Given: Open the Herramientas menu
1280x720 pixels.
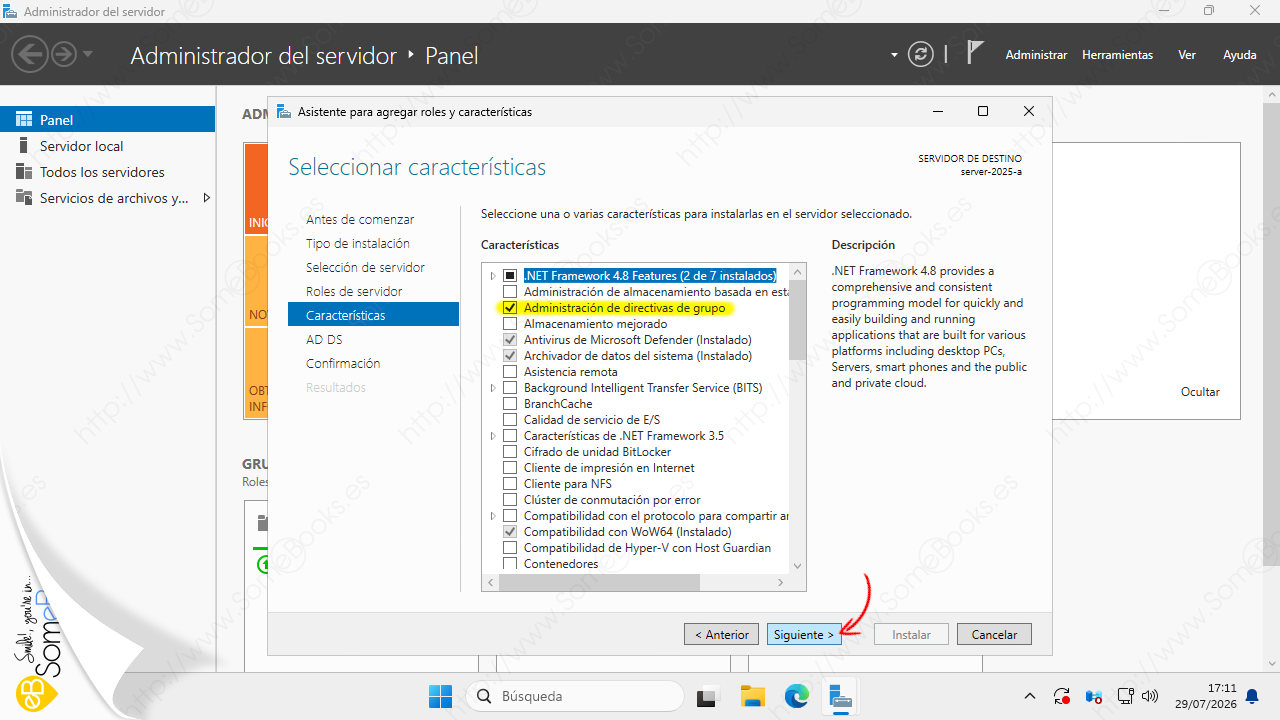Looking at the screenshot, I should tap(1117, 55).
